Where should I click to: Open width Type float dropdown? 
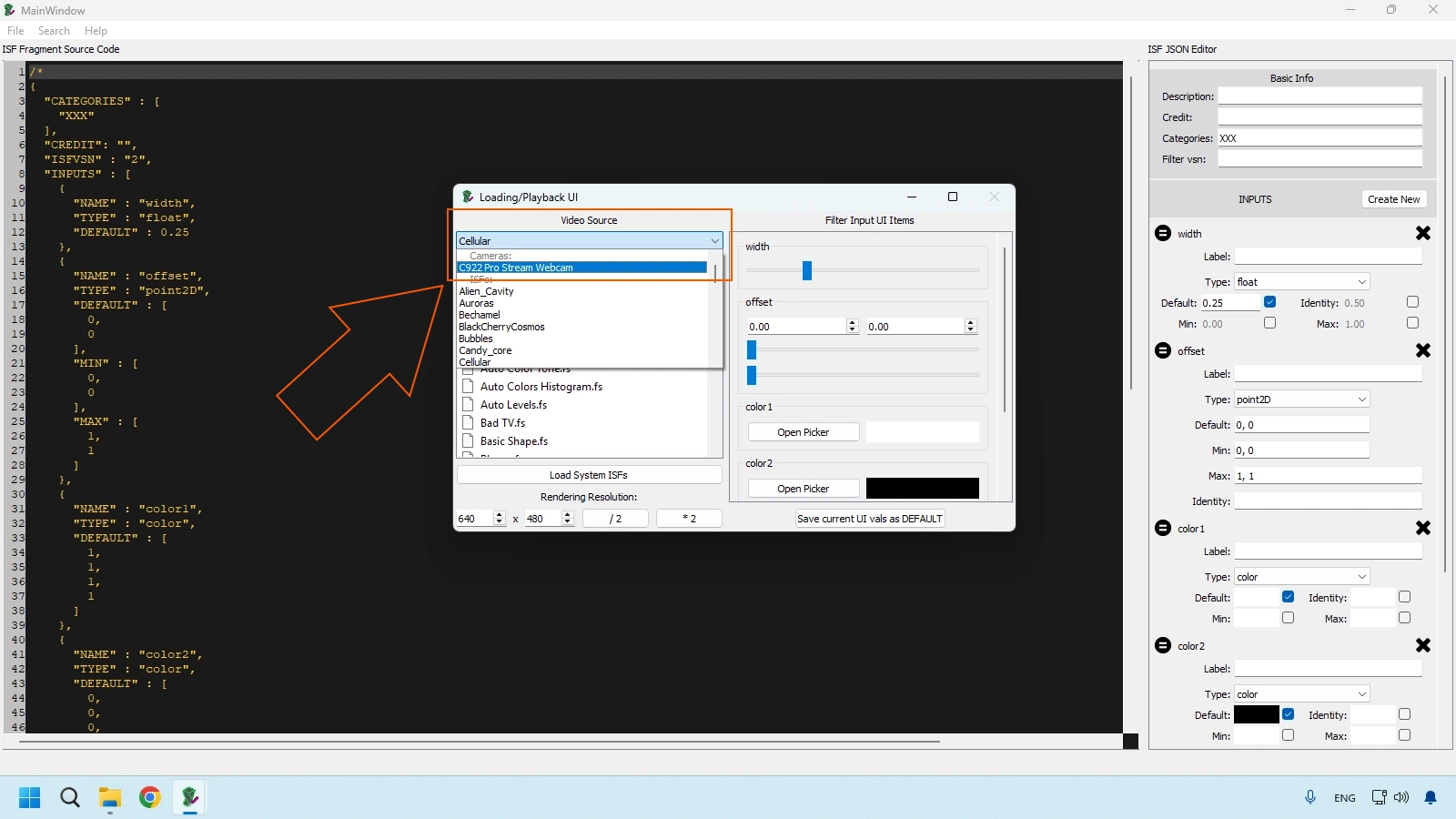1302,282
